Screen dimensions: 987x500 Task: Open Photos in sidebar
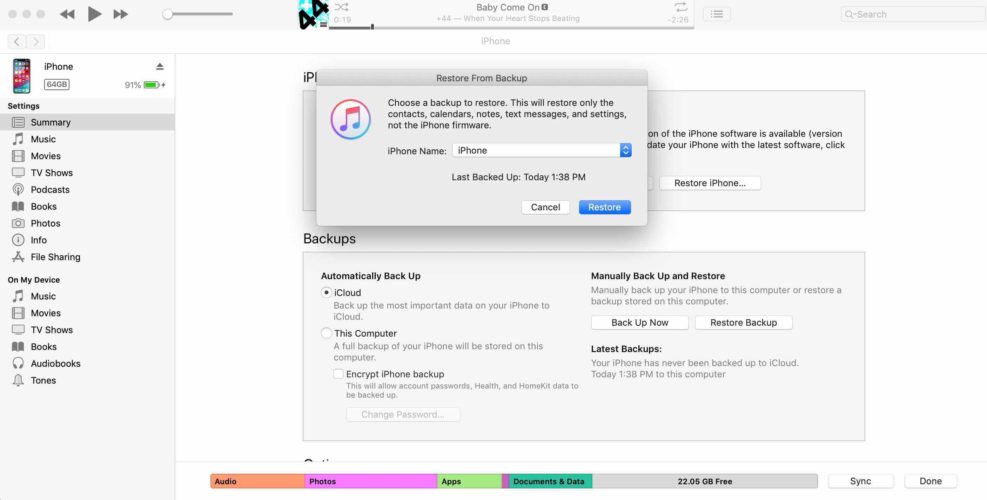(87, 223)
